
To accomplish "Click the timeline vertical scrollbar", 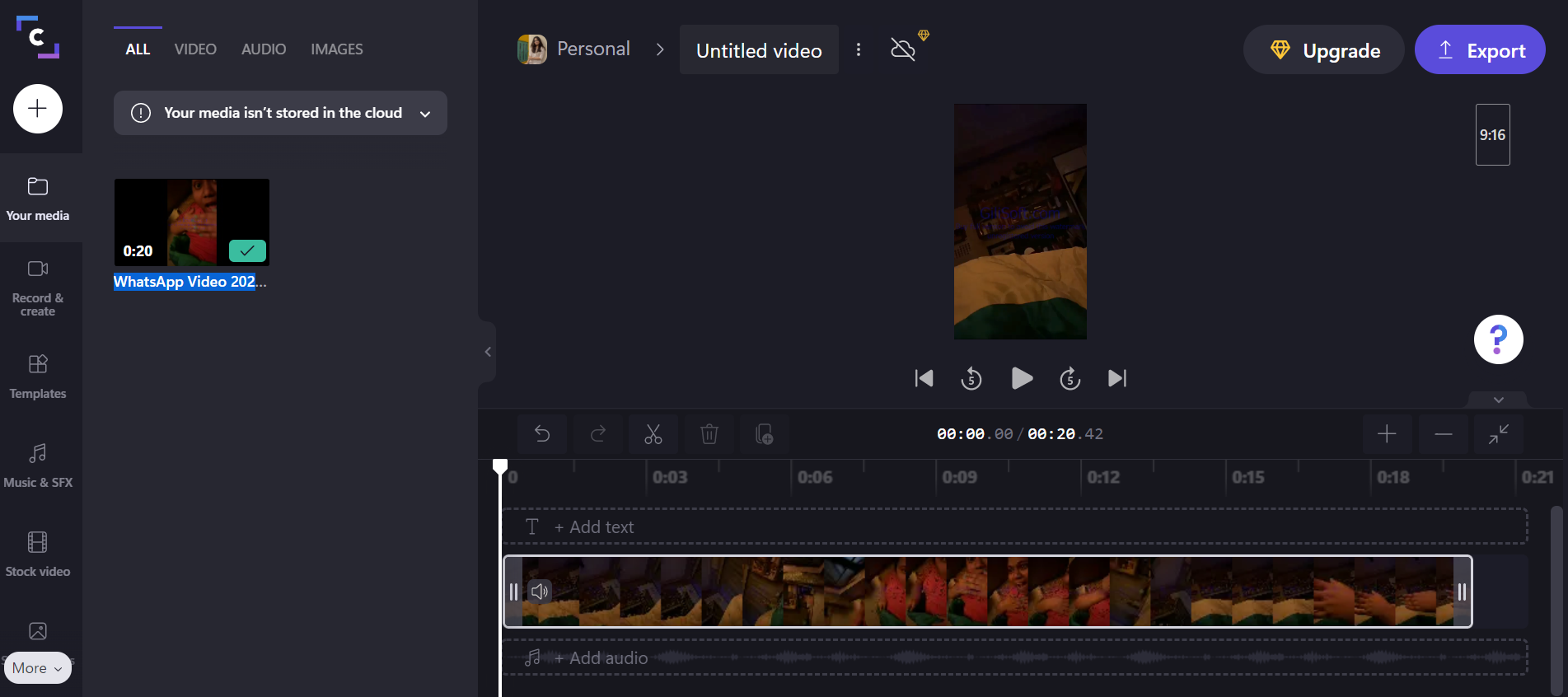I will 1556,601.
